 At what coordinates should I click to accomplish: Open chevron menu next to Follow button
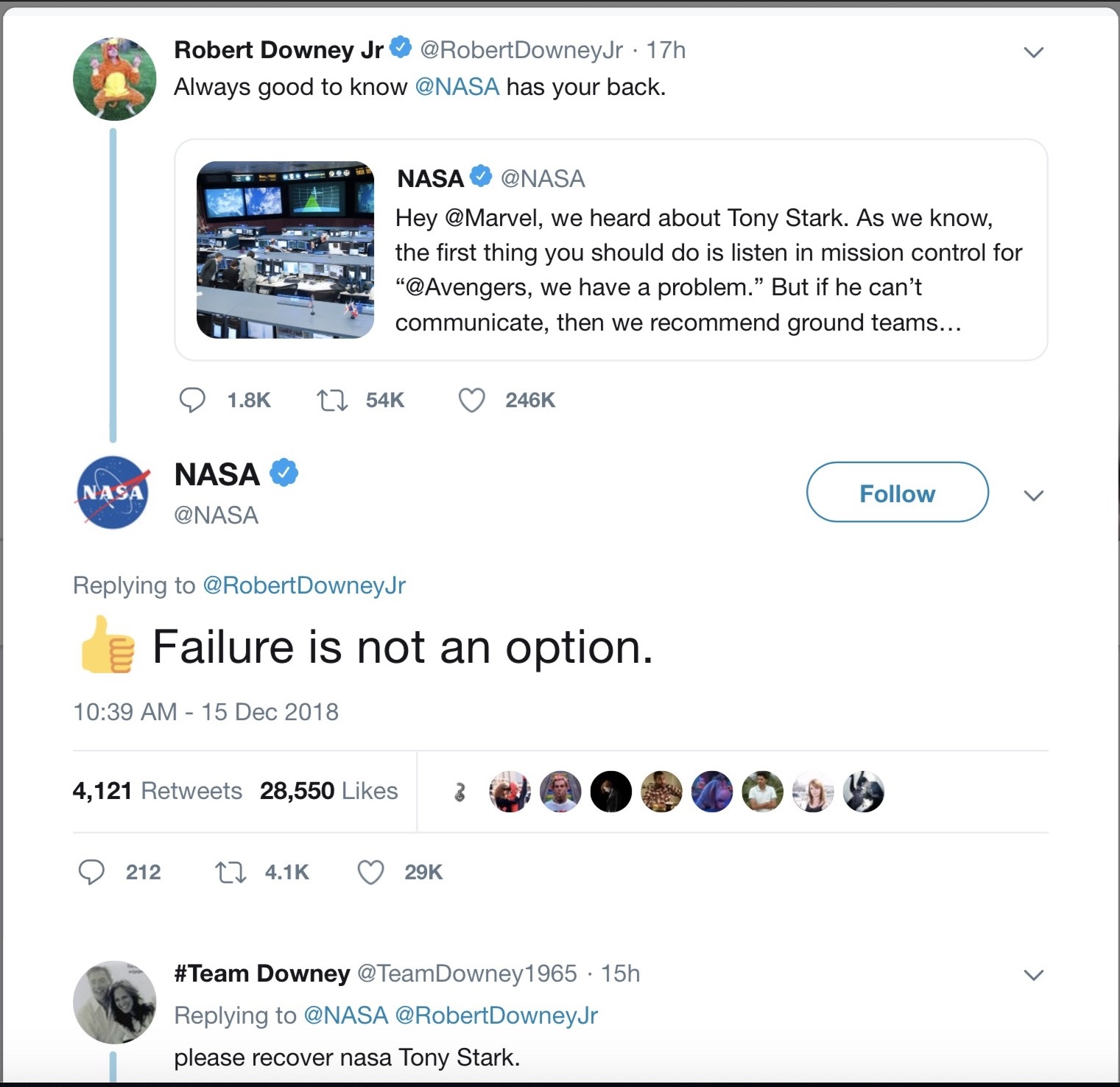click(x=1034, y=495)
